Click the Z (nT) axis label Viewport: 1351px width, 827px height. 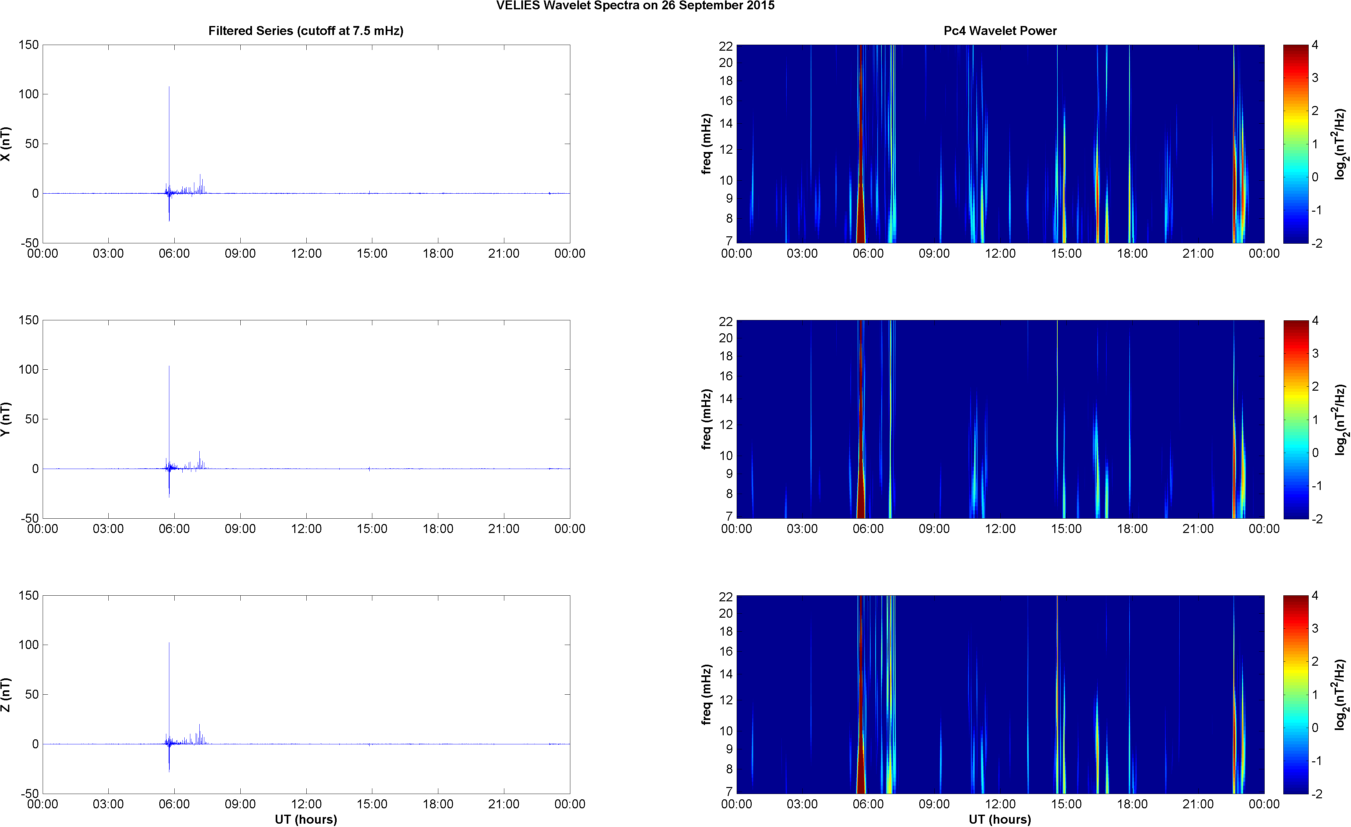point(6,694)
